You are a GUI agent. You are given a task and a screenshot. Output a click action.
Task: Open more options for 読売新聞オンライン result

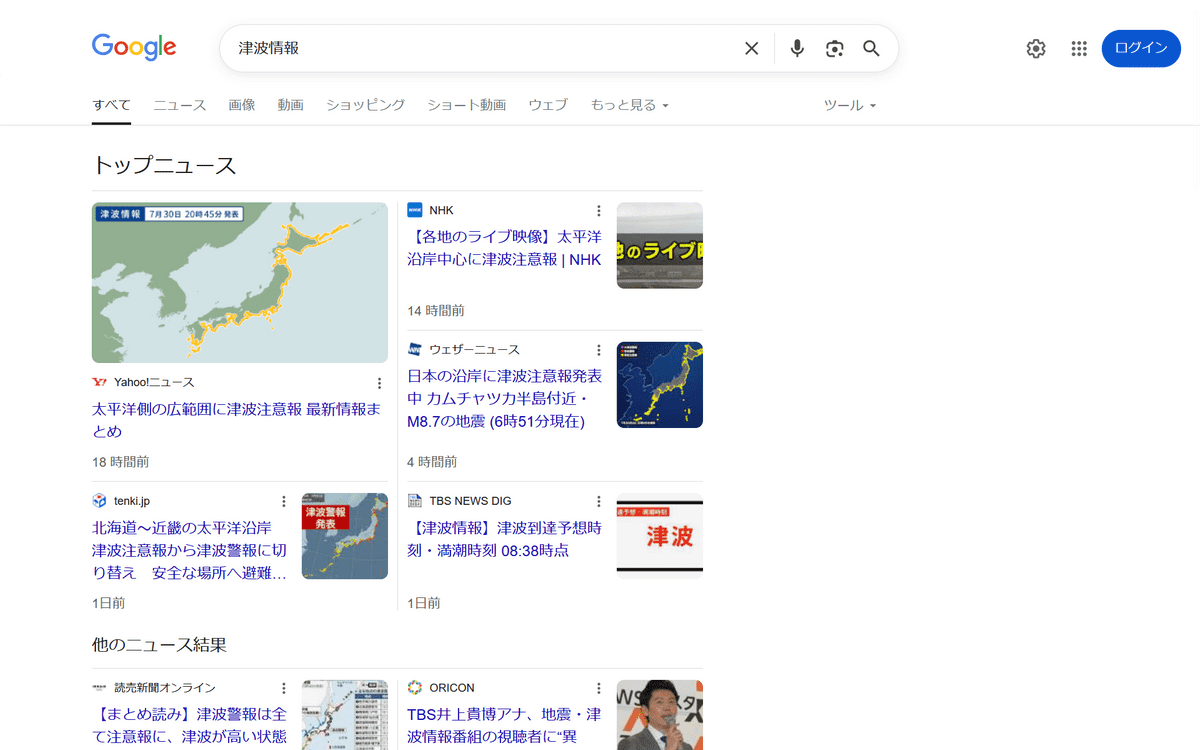[283, 689]
